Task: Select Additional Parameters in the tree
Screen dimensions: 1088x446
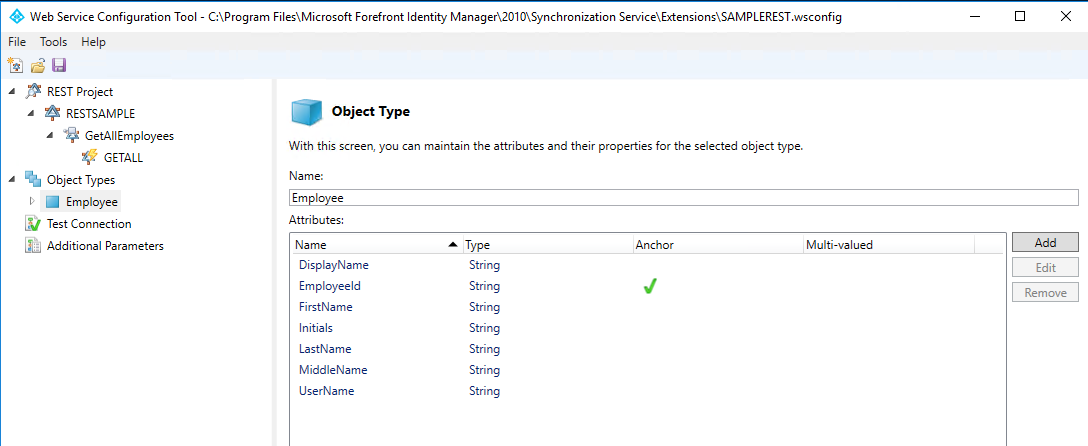Action: point(105,246)
